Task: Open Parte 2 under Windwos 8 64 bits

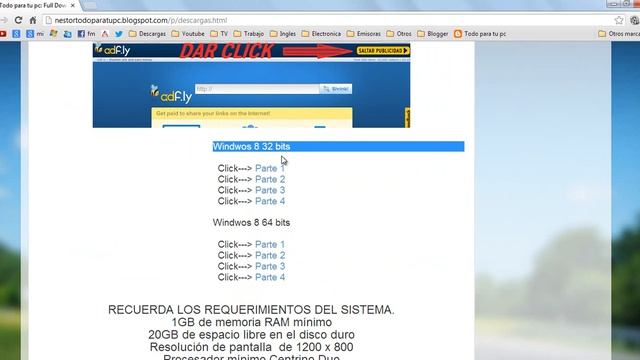Action: (x=270, y=256)
